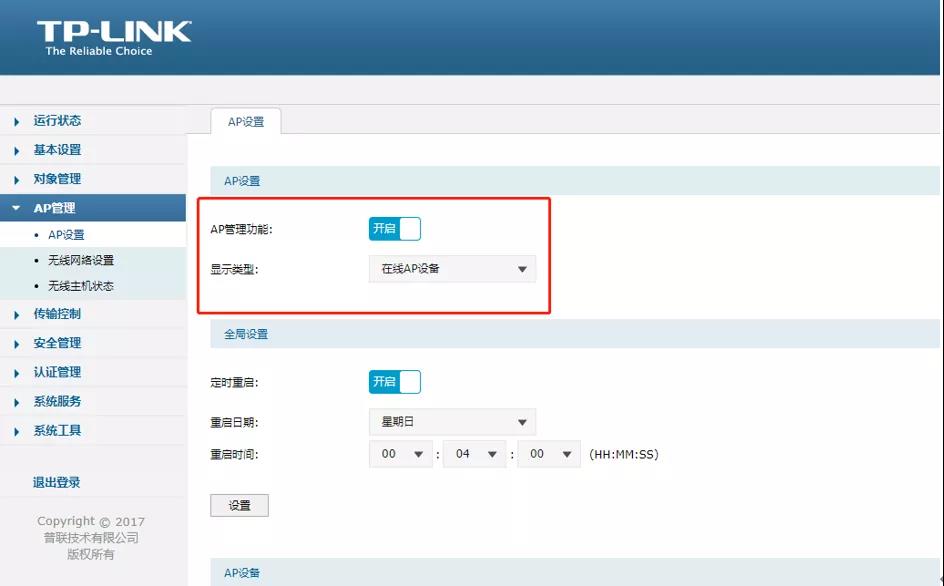This screenshot has width=944, height=586.
Task: Collapse the AP管理 sidebar section
Action: (x=54, y=208)
